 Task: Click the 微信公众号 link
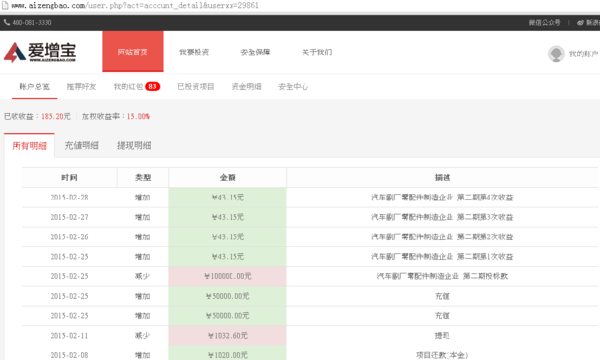point(545,23)
